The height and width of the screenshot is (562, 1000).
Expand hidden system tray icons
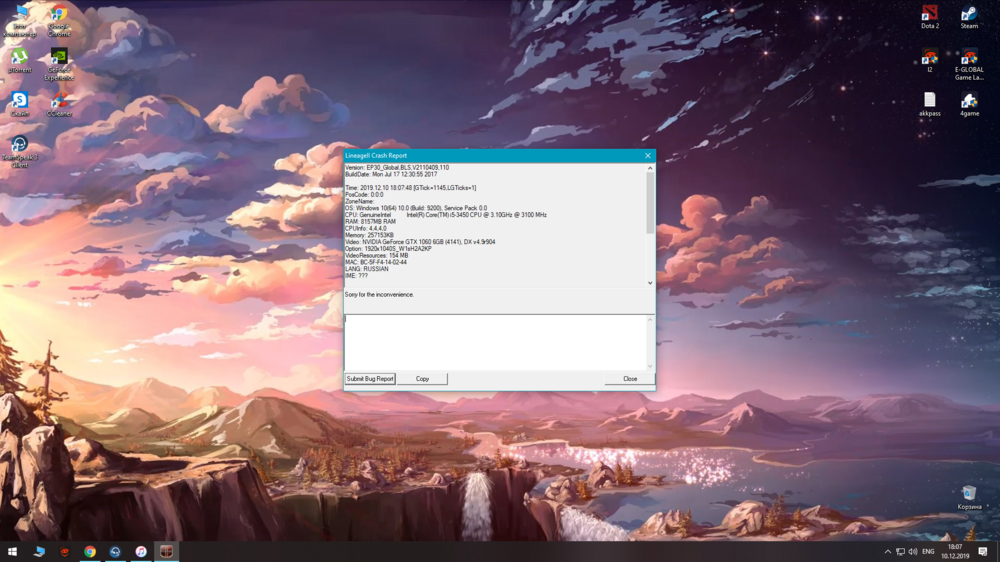coord(887,551)
